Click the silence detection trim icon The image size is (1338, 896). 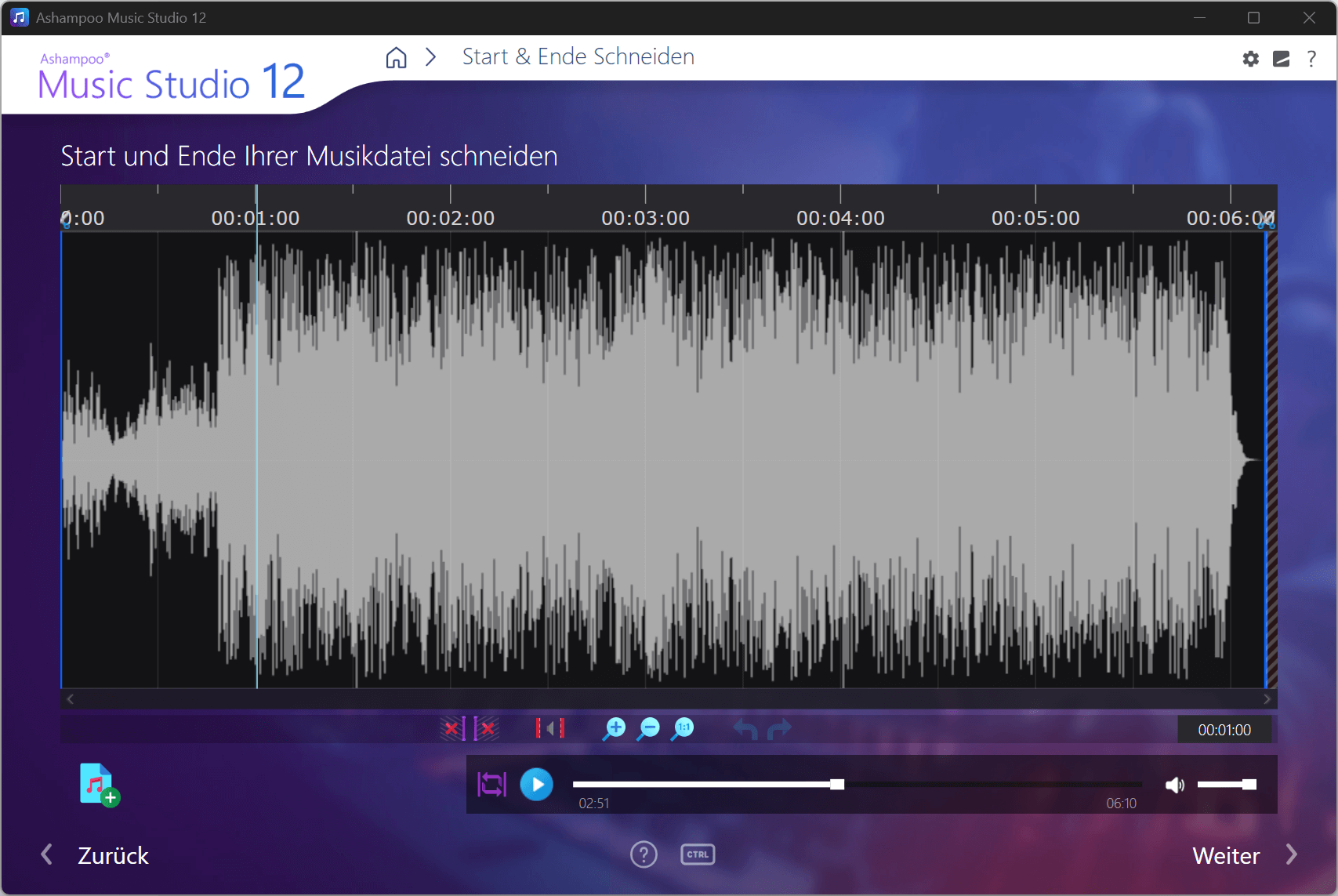point(549,729)
